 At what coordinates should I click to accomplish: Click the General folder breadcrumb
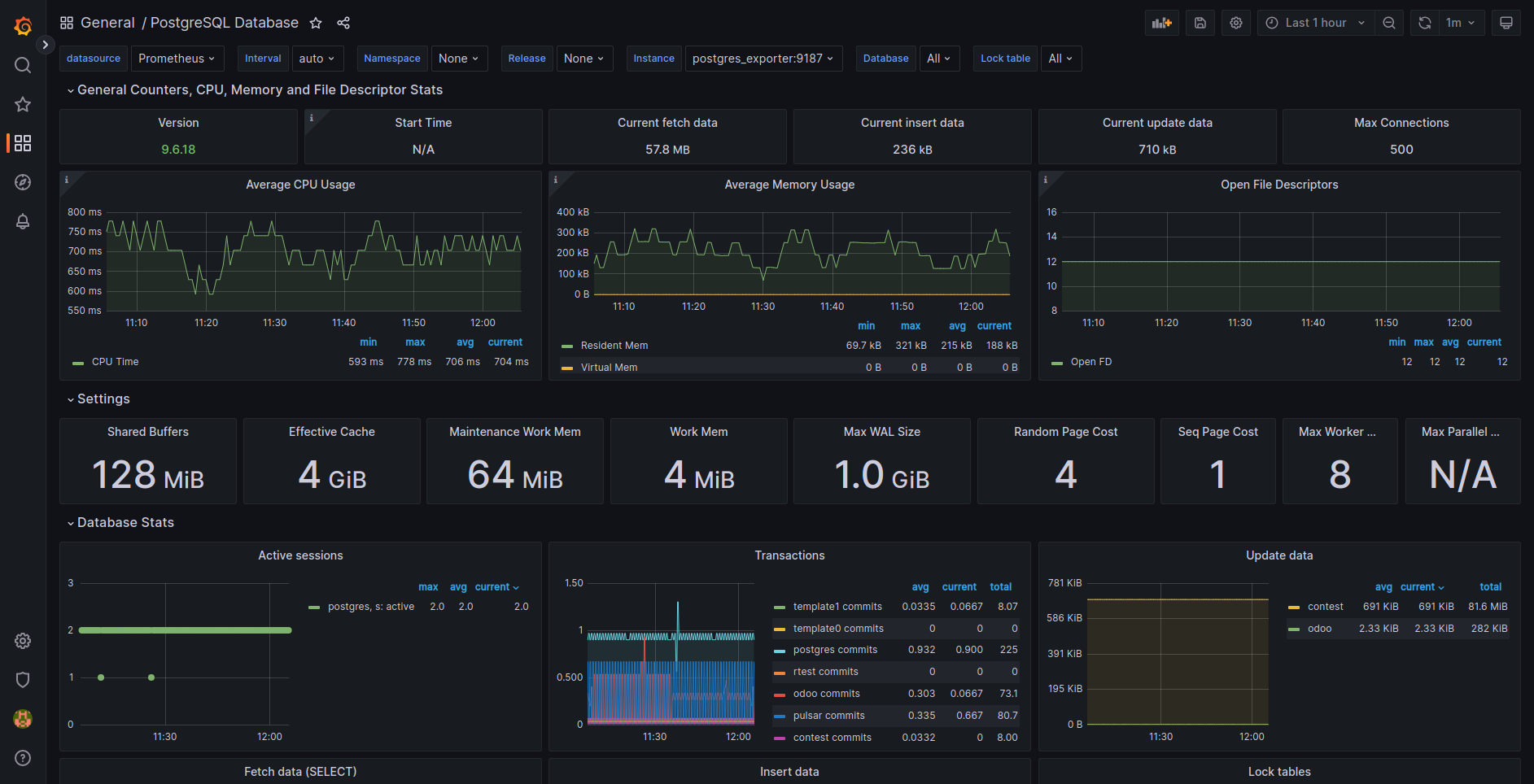coord(107,23)
